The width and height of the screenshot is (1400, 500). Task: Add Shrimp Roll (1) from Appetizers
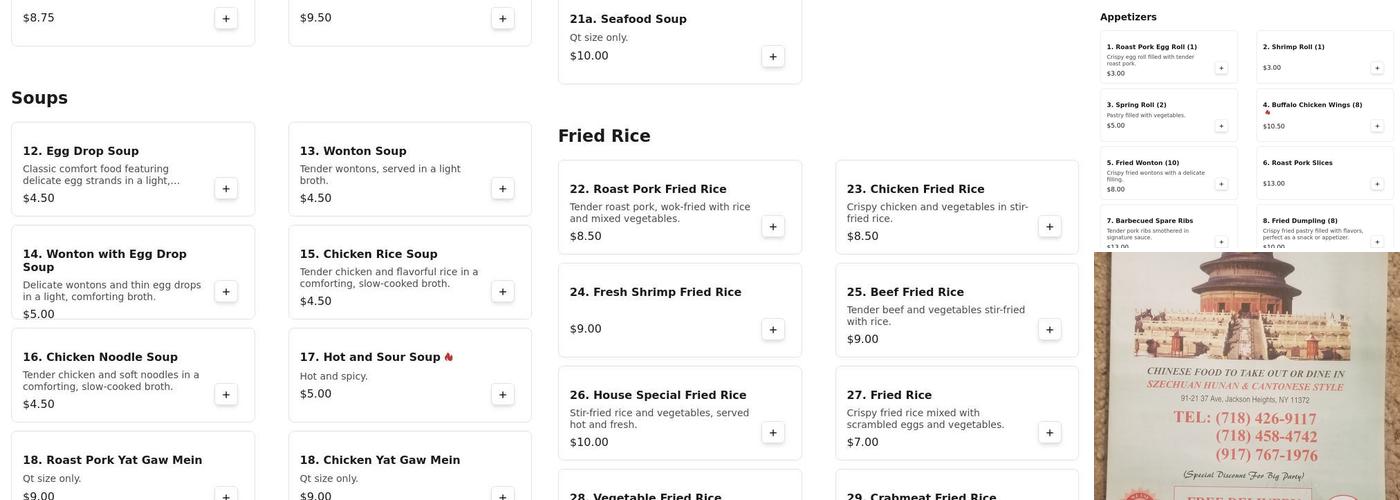pos(1377,68)
